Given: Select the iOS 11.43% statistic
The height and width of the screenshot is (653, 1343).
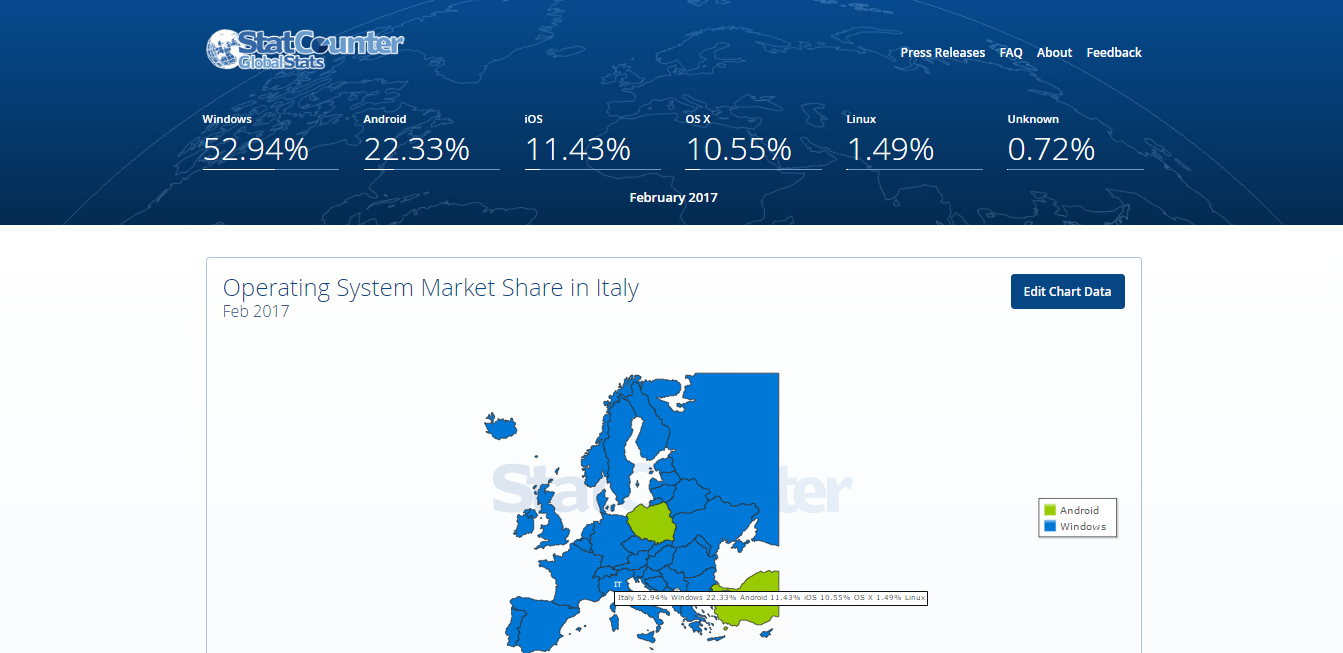Looking at the screenshot, I should (592, 140).
